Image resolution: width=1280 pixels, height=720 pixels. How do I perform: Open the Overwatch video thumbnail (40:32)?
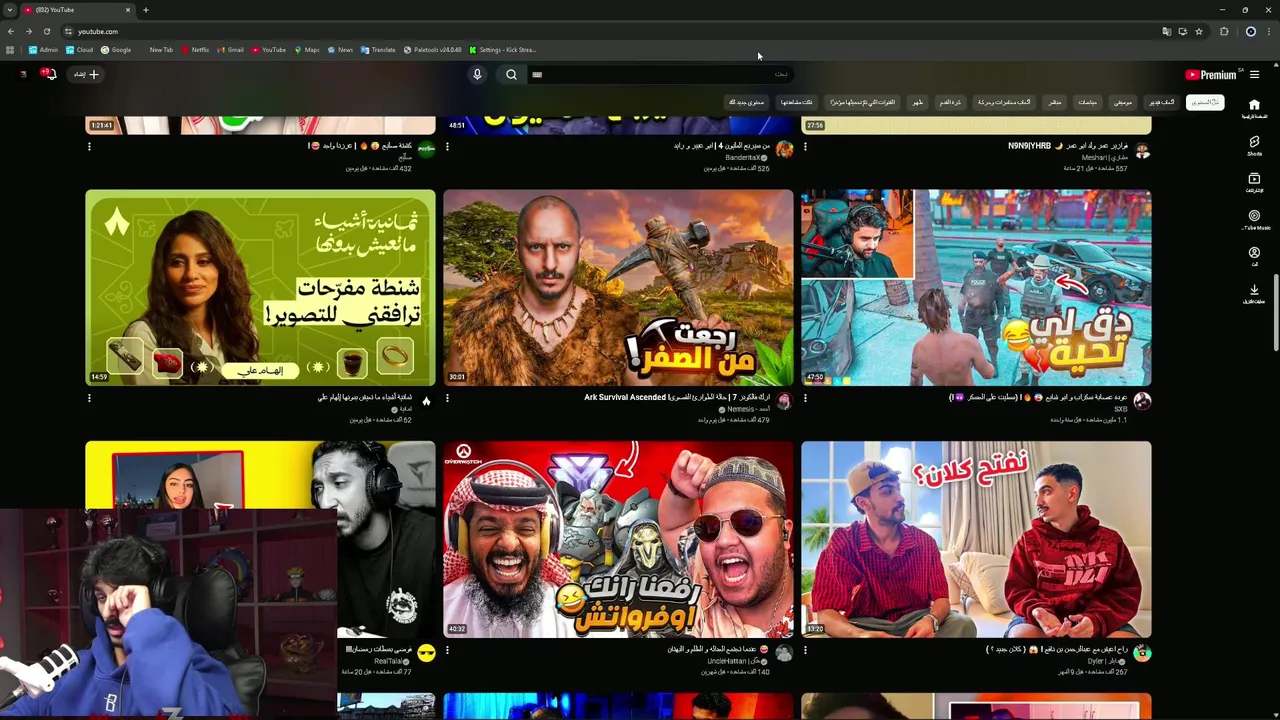point(618,539)
